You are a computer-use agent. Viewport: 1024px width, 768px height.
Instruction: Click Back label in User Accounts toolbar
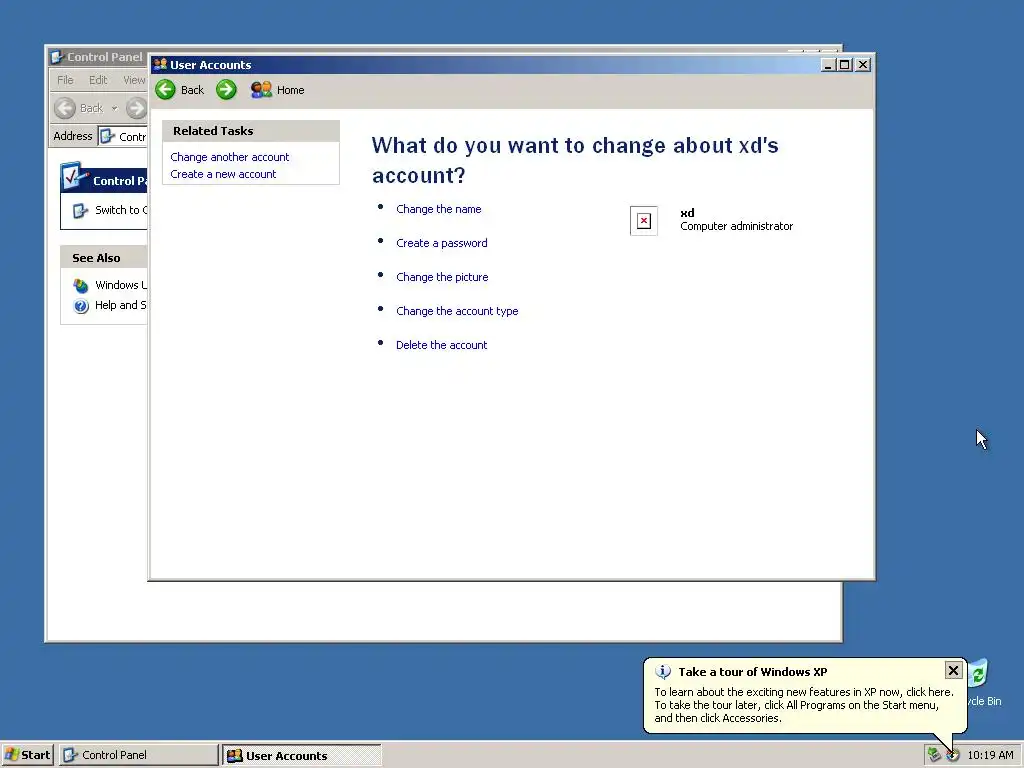coord(192,90)
